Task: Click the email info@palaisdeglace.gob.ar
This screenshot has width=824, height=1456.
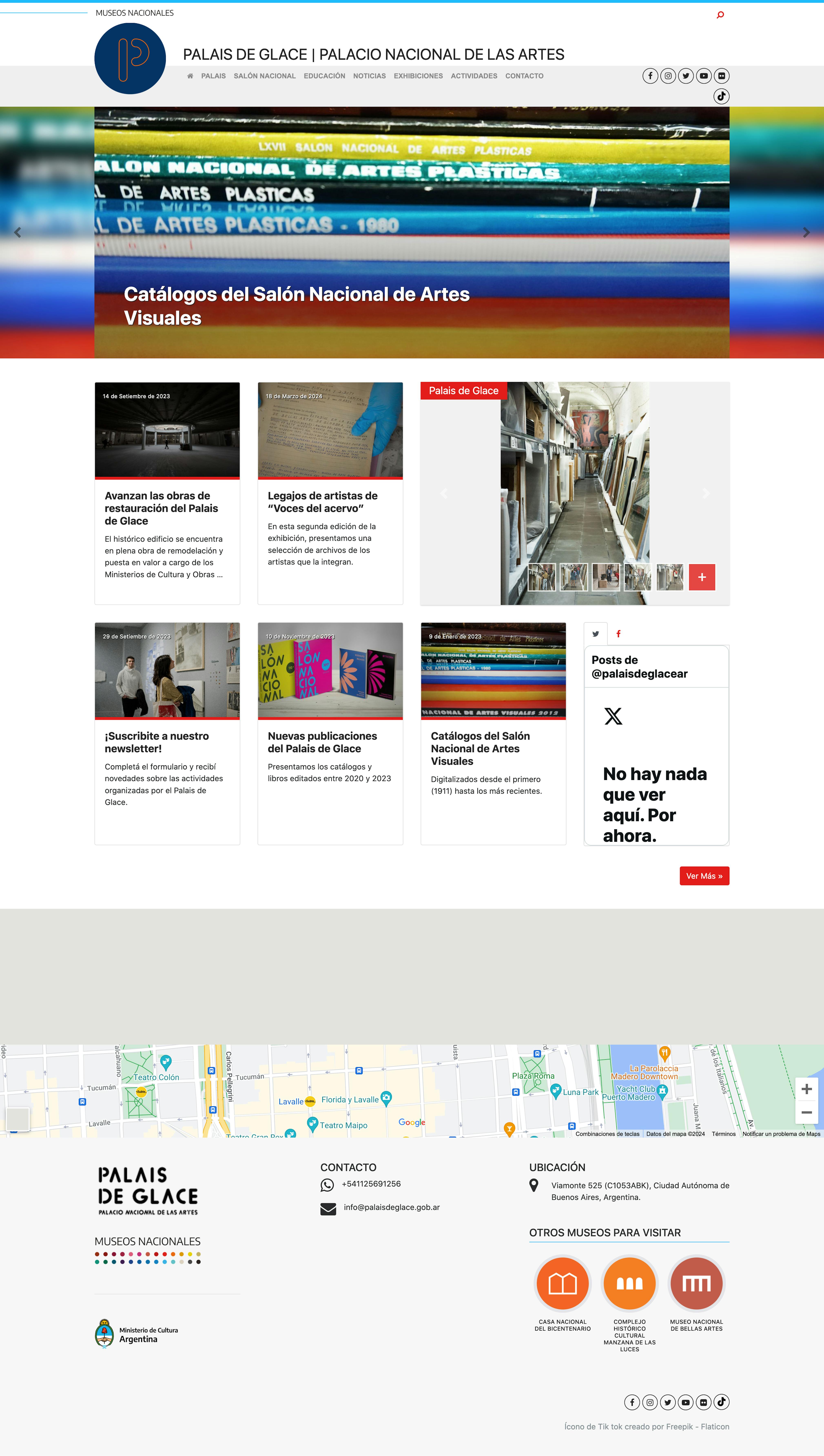Action: 392,1207
